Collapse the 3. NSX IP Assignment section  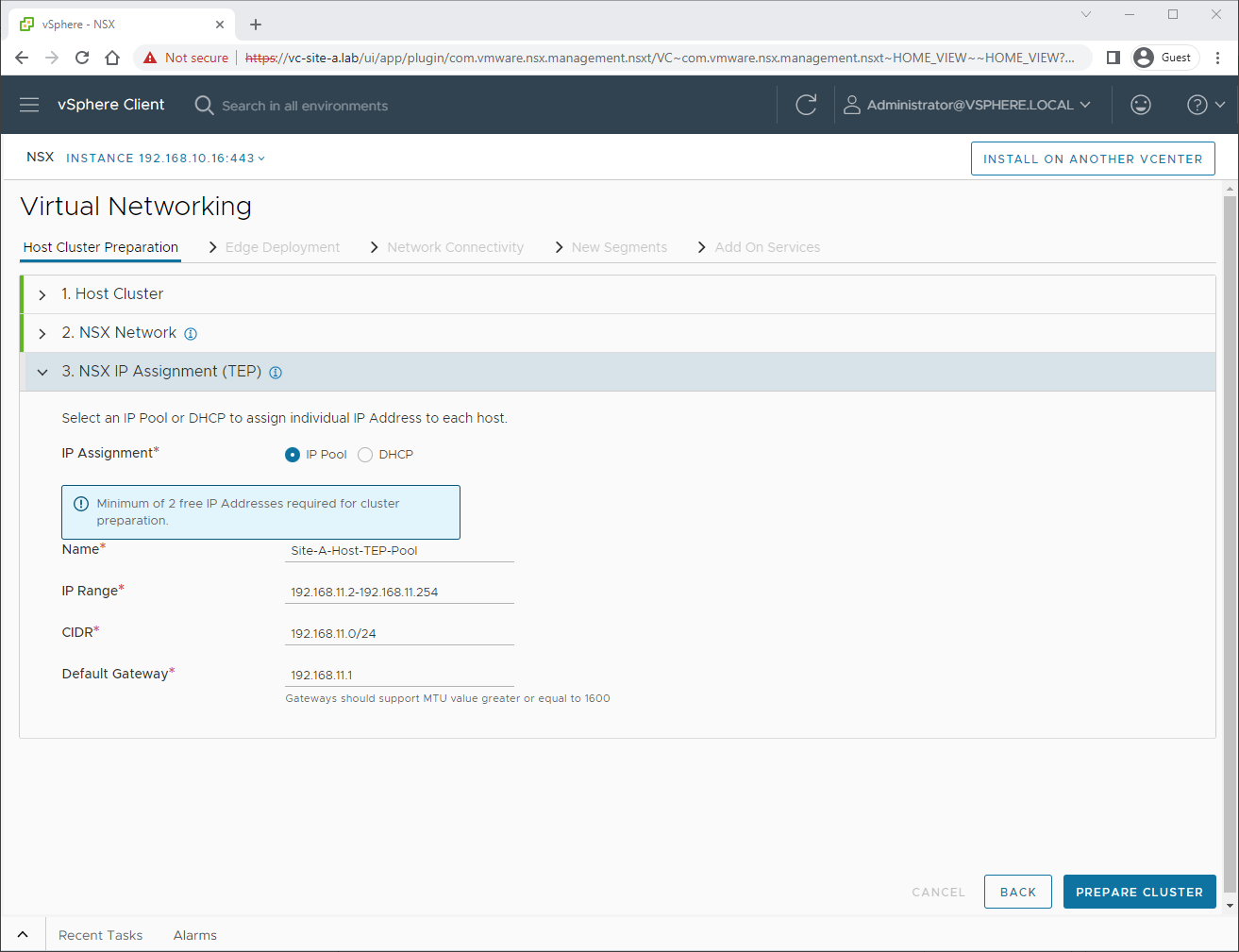coord(42,373)
